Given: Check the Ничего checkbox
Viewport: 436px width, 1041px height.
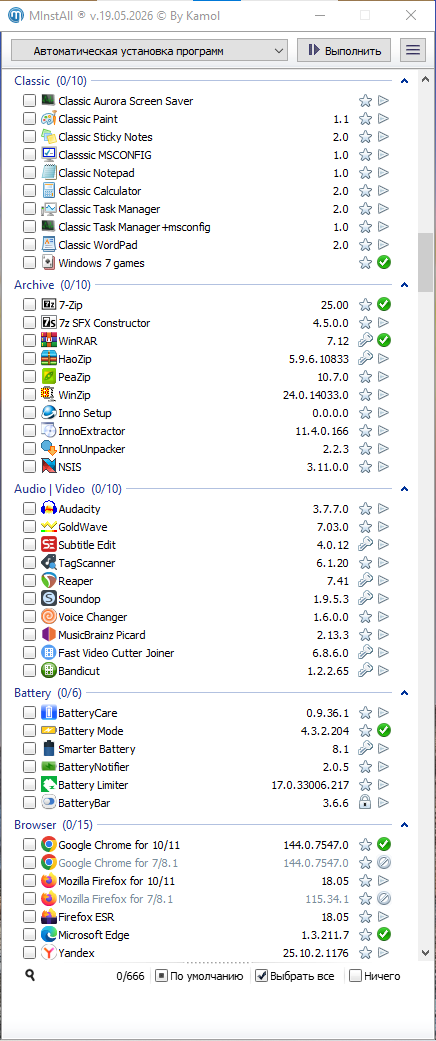Looking at the screenshot, I should point(356,976).
